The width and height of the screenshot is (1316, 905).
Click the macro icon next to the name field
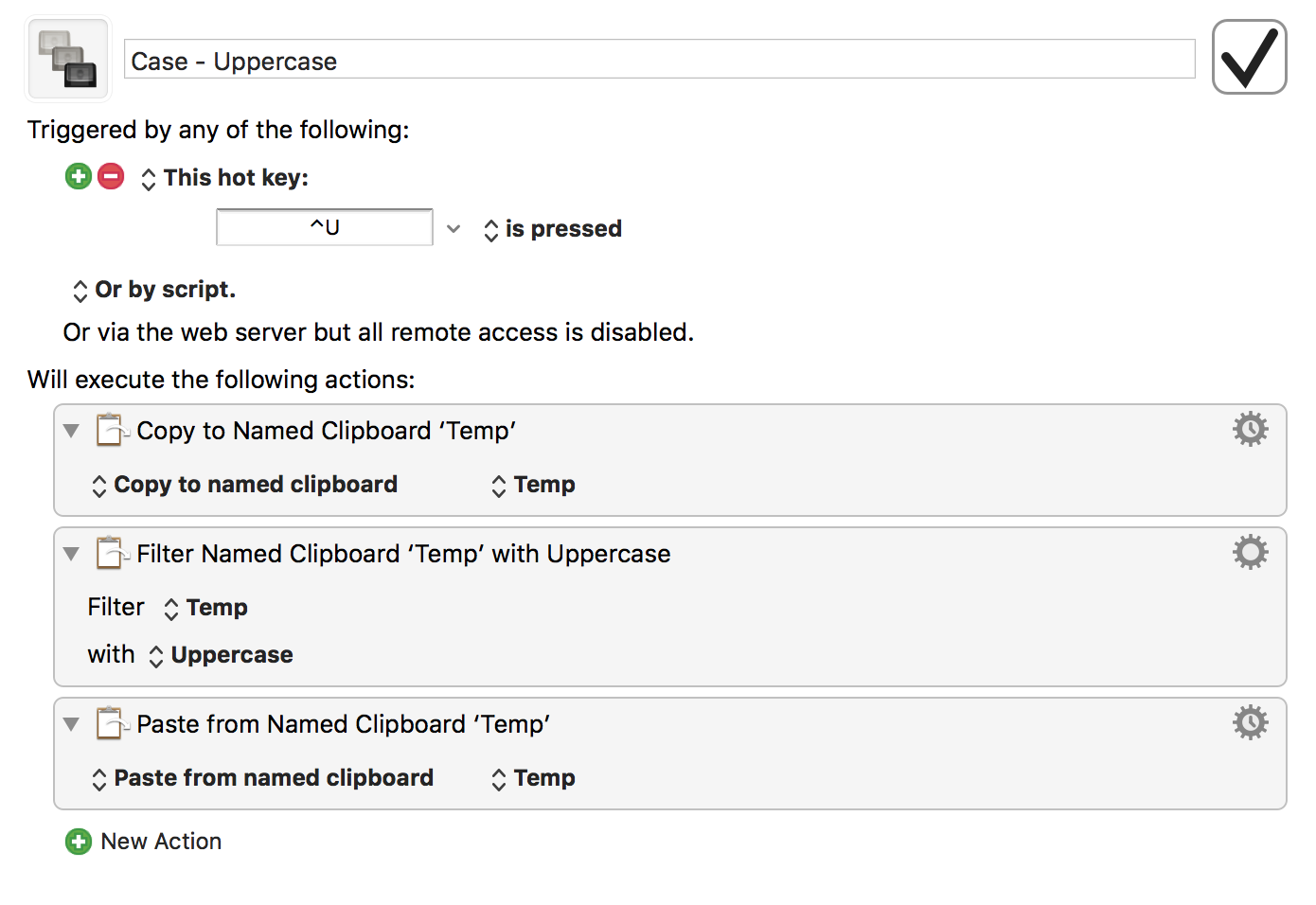point(68,59)
